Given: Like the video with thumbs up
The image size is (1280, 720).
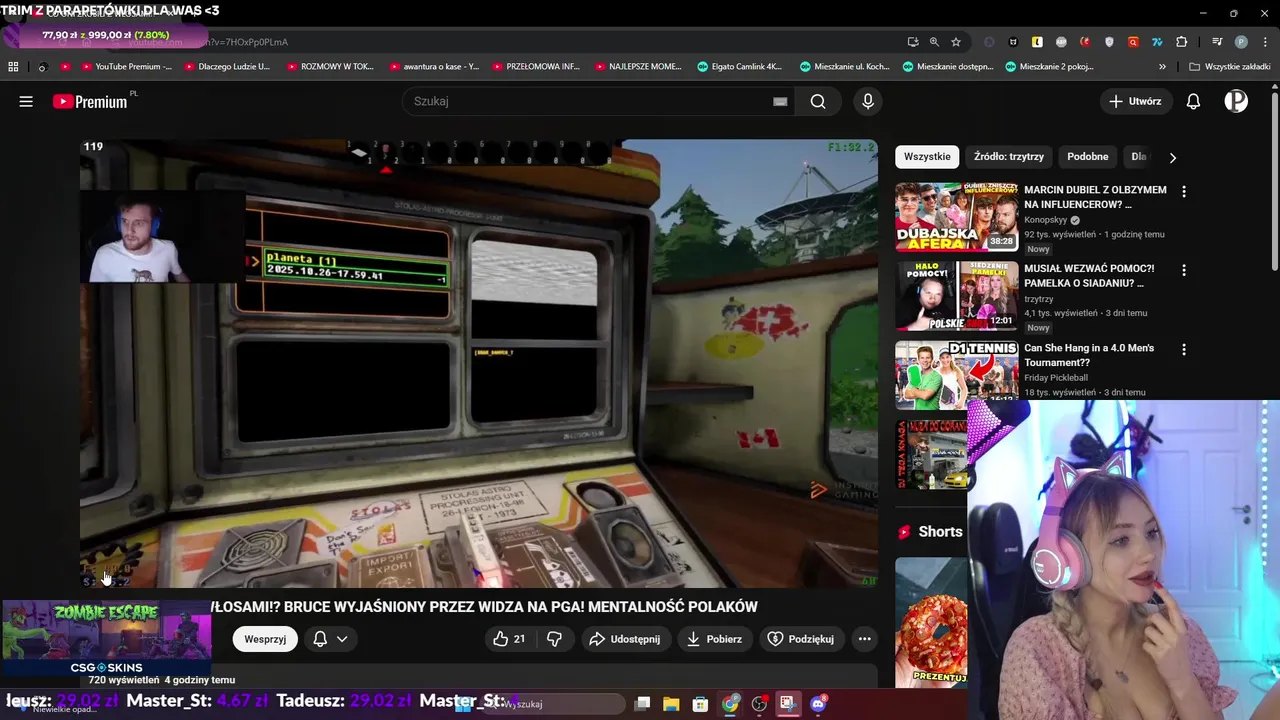Looking at the screenshot, I should pos(509,639).
